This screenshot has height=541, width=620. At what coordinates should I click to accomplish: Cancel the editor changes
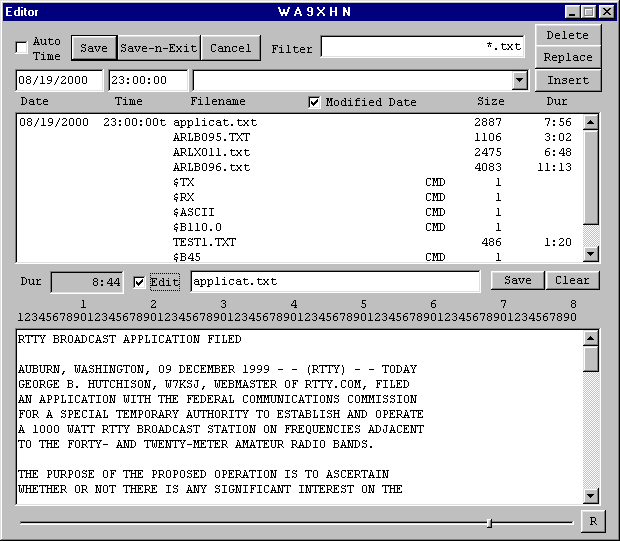[231, 48]
